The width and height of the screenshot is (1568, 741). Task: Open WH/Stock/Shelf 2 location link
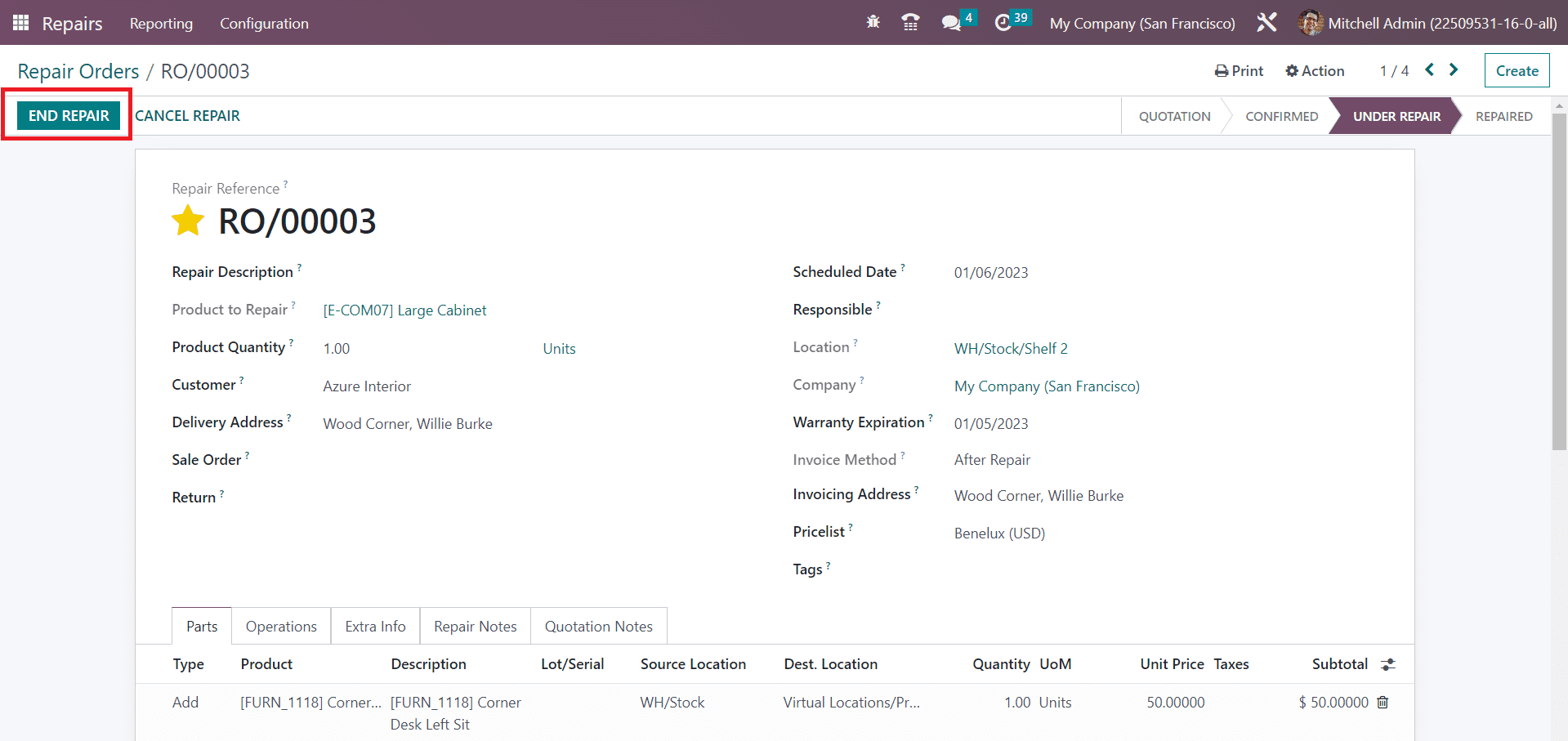(x=1011, y=349)
